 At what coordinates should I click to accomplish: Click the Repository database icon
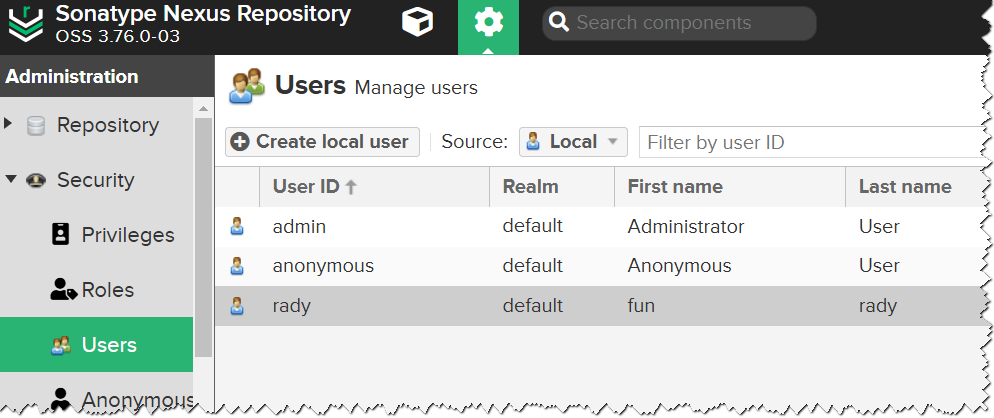tap(36, 126)
